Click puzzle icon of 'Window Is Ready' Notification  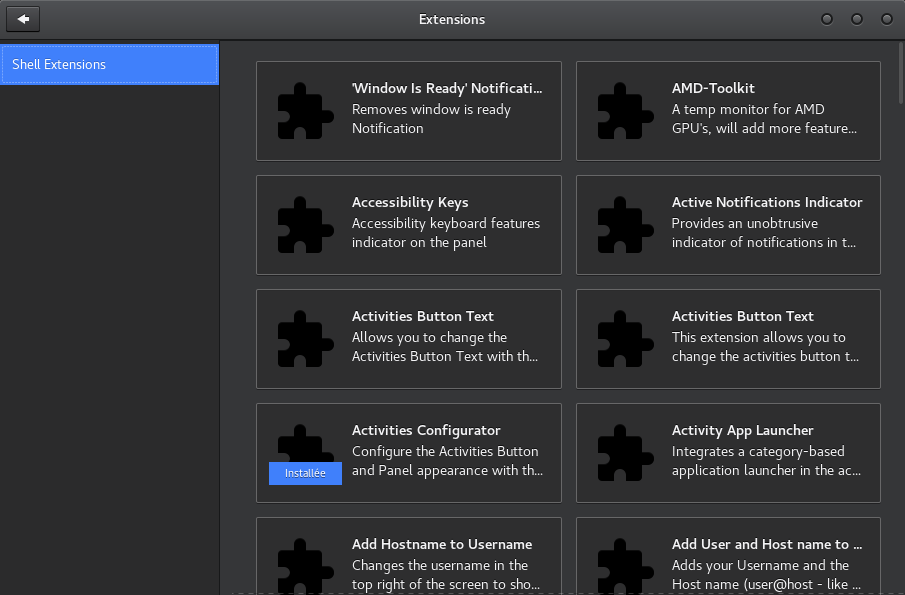305,111
